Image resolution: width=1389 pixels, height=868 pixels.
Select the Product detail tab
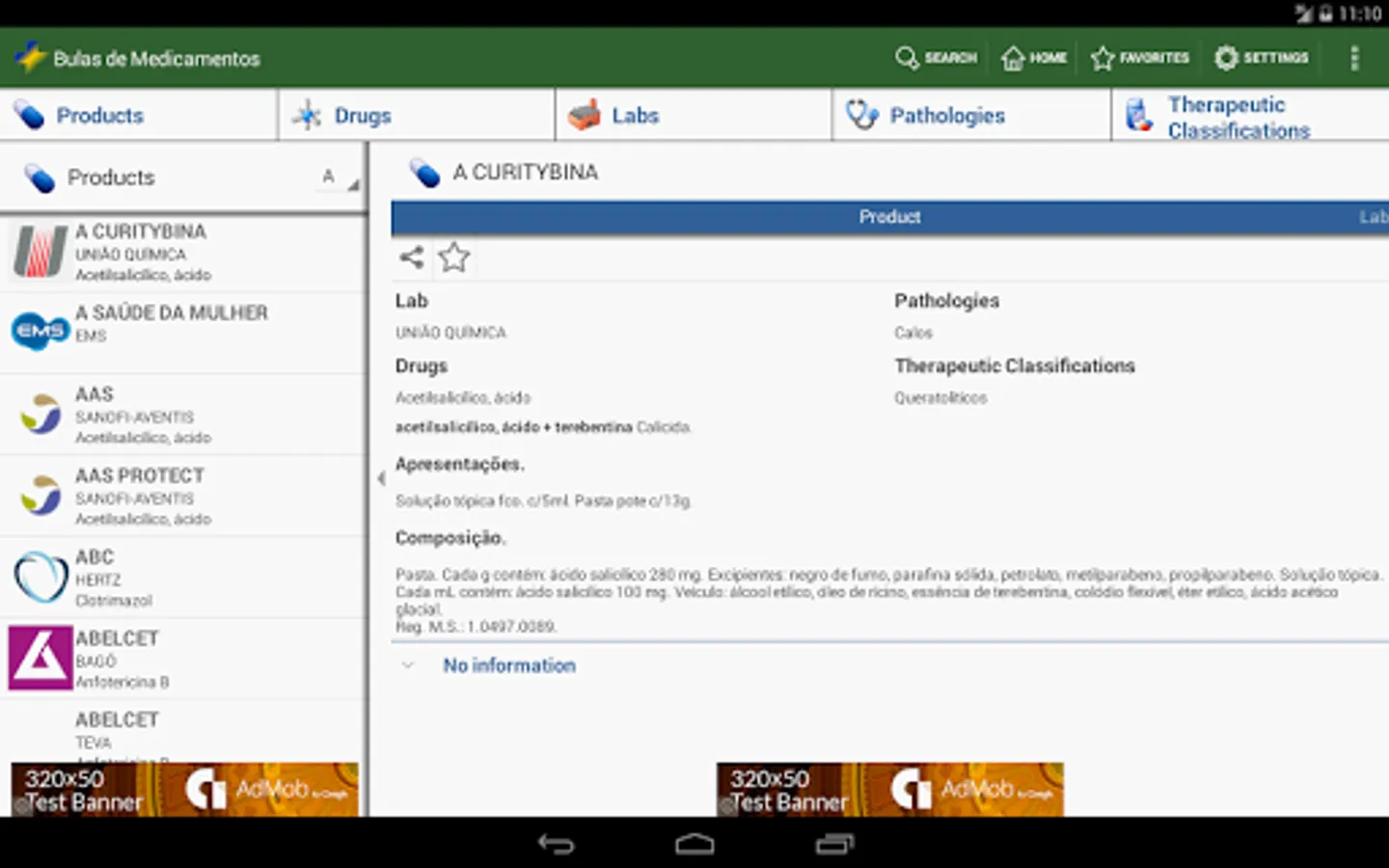pos(889,217)
